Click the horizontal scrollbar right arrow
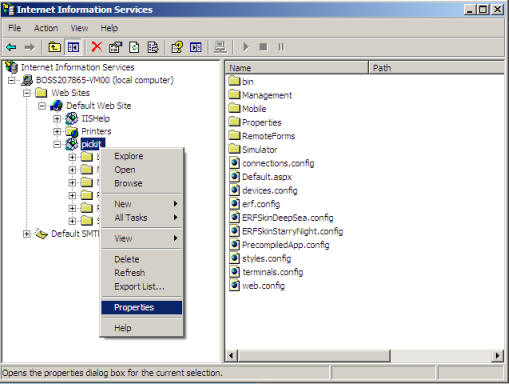 coord(497,356)
